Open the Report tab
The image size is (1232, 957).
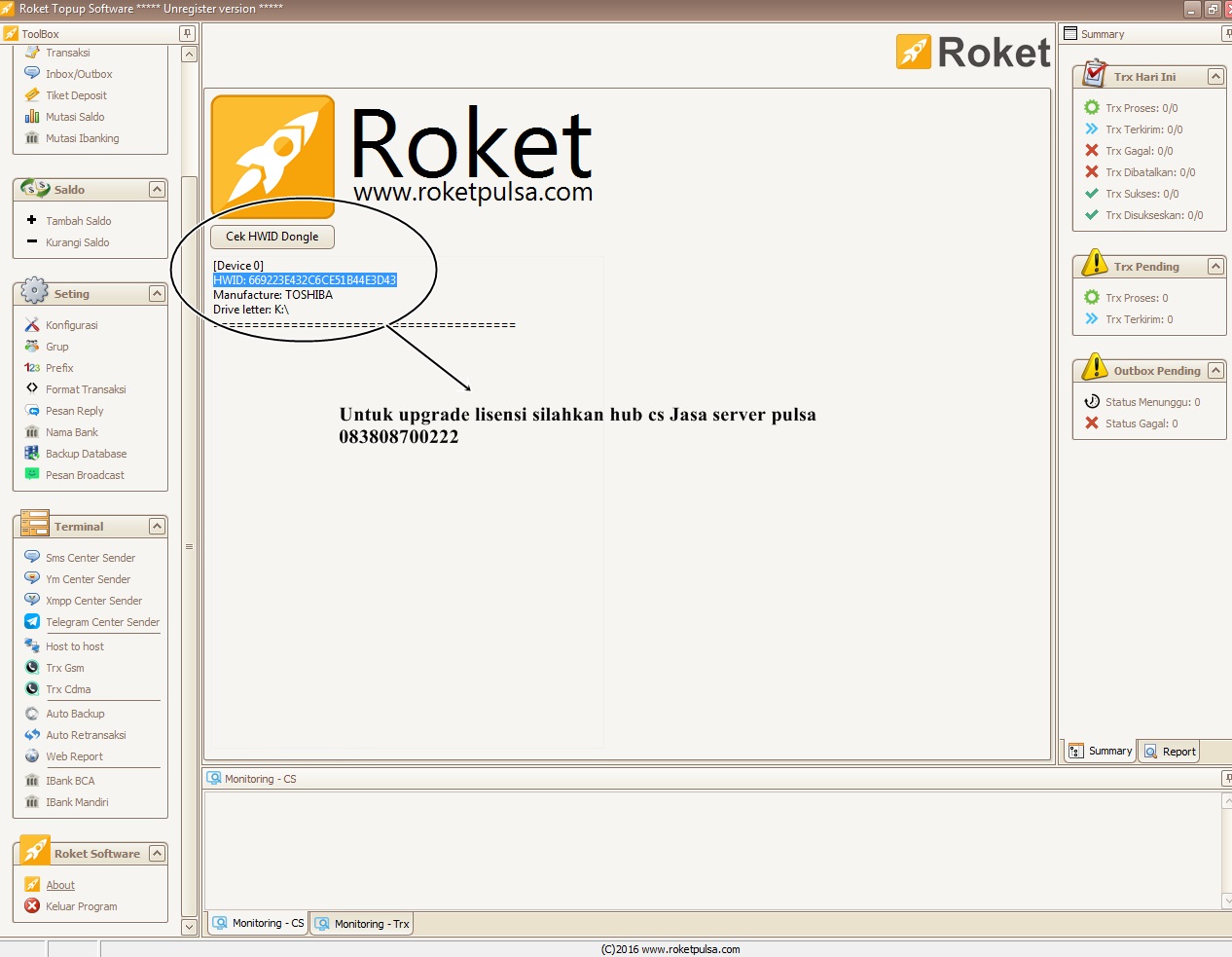click(x=1170, y=751)
